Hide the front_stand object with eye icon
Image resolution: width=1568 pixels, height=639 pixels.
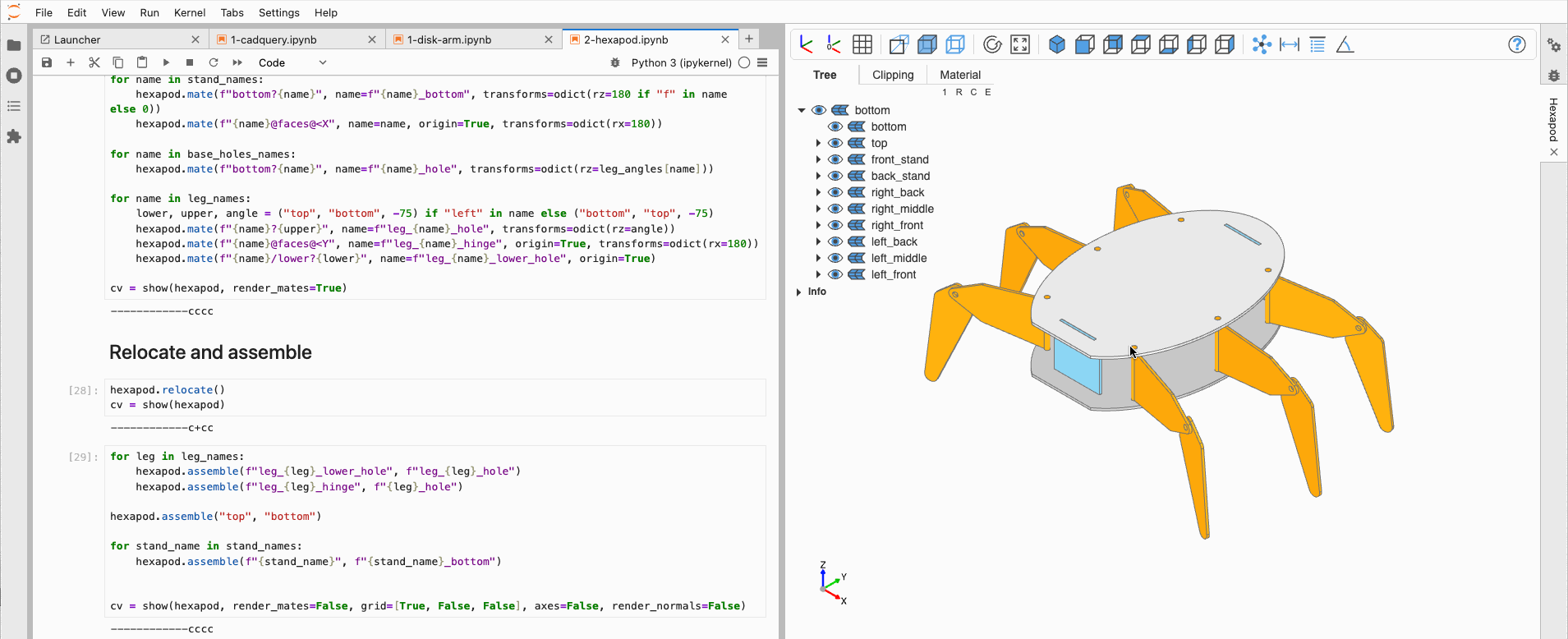point(835,159)
